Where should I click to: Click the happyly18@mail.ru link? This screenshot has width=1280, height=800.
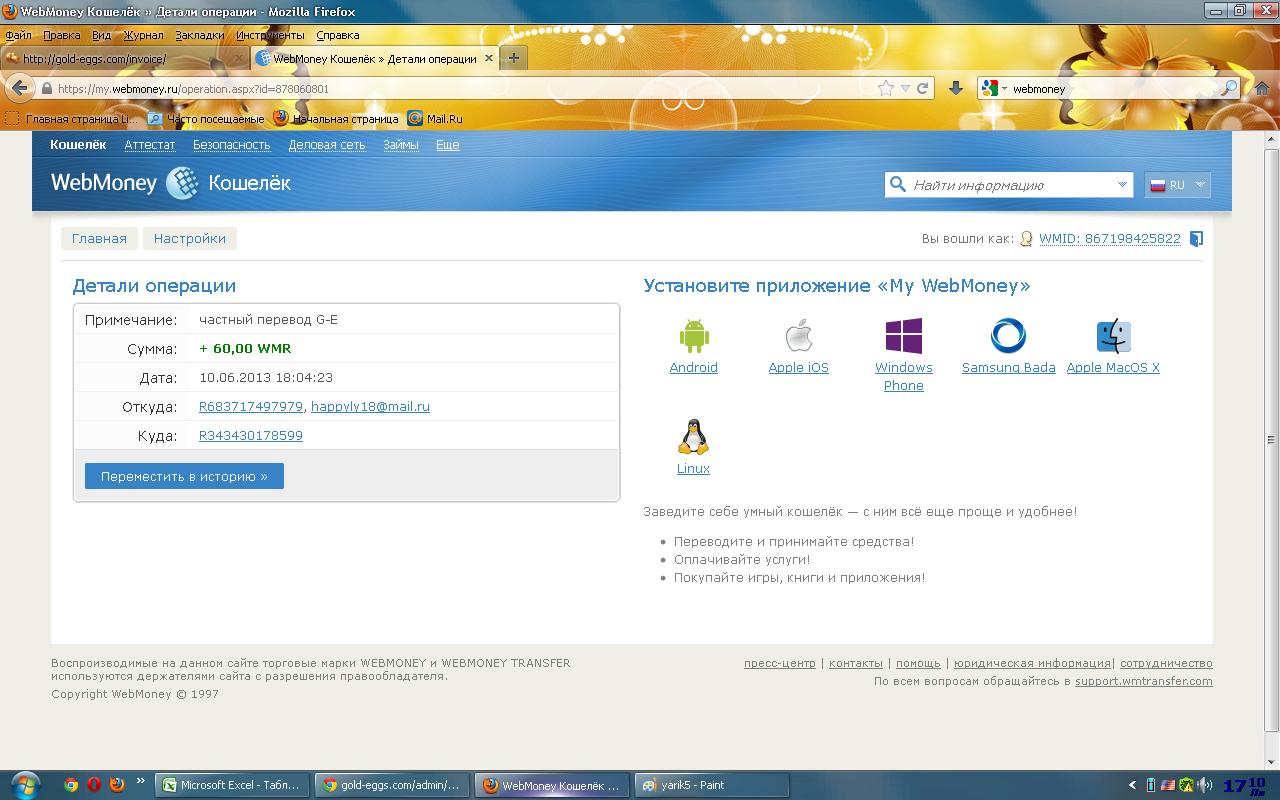pyautogui.click(x=370, y=407)
